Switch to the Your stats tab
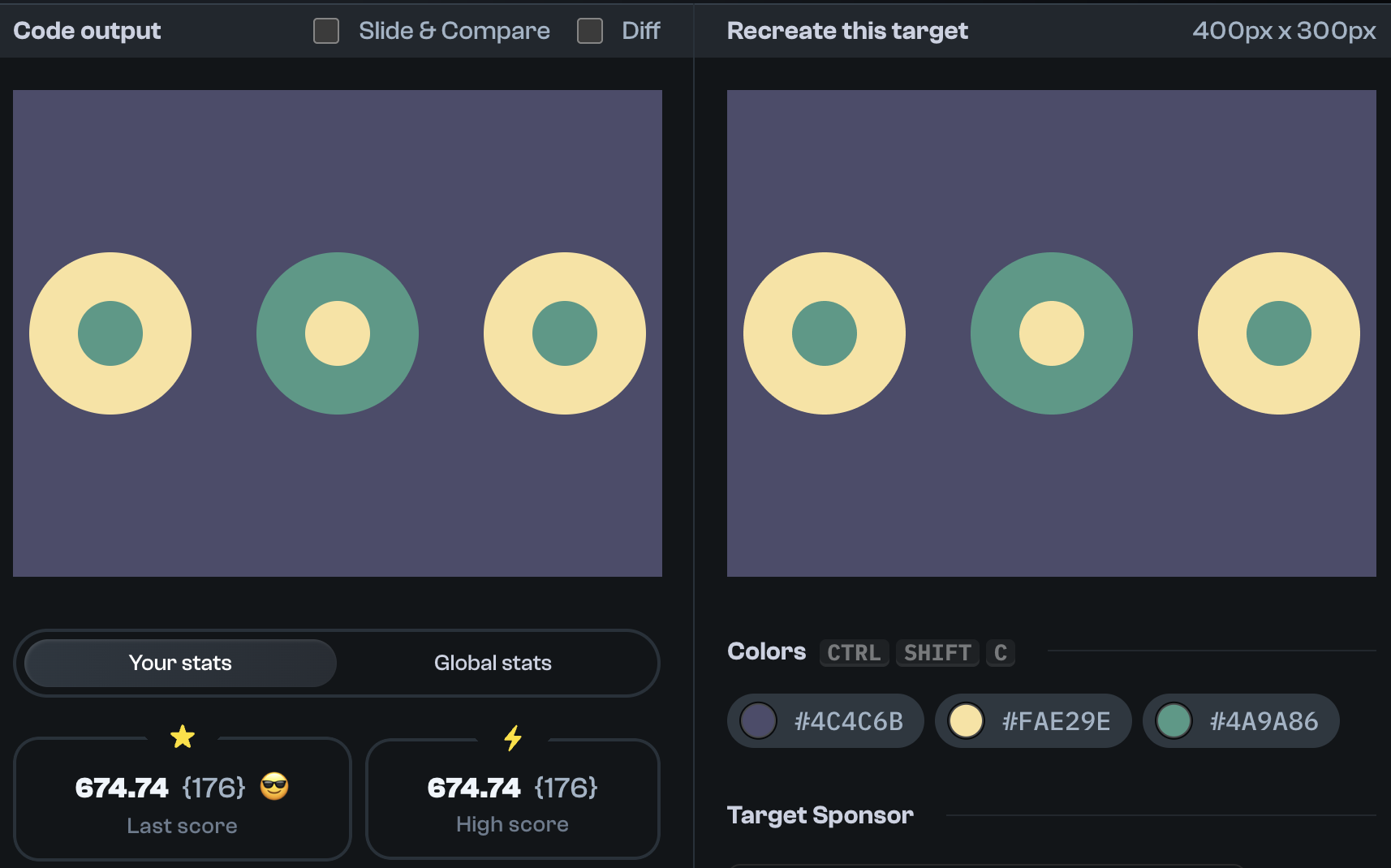This screenshot has height=868, width=1391. point(180,663)
